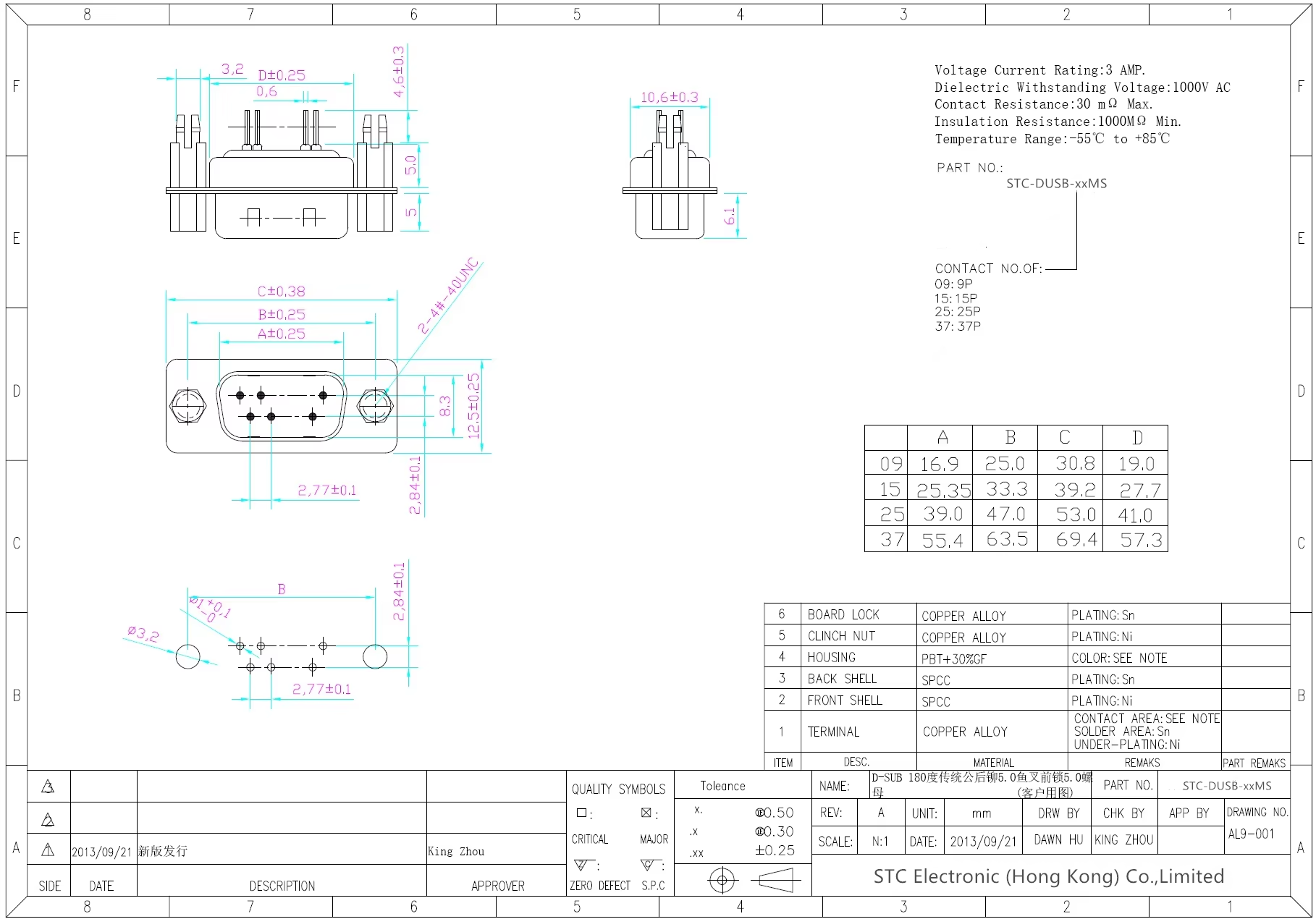The image size is (1316, 919).
Task: Pick the right mounting hole circle in PCB layout
Action: (374, 656)
